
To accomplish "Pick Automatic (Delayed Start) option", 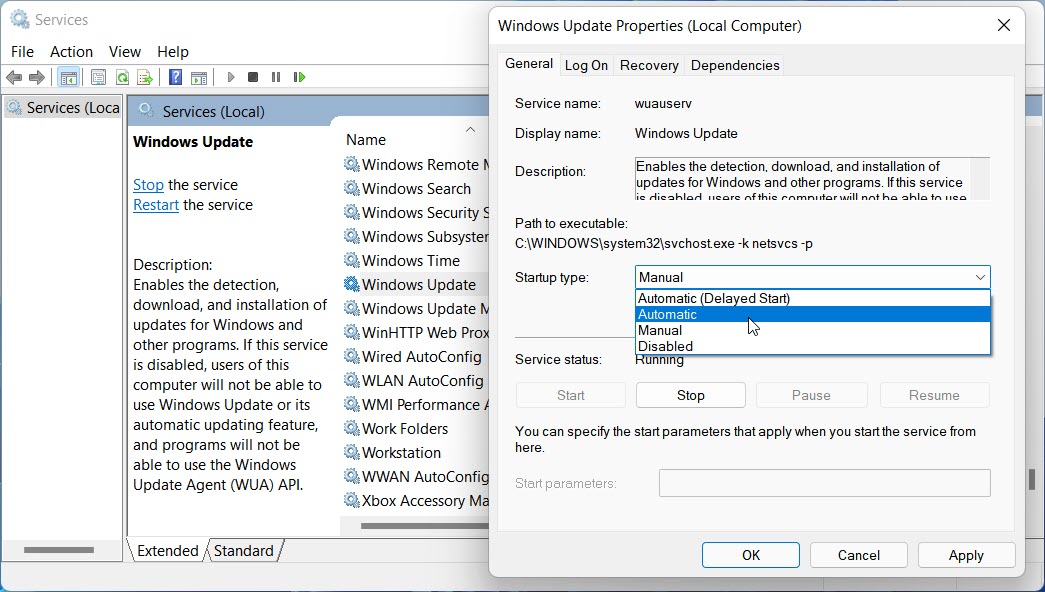I will tap(714, 298).
